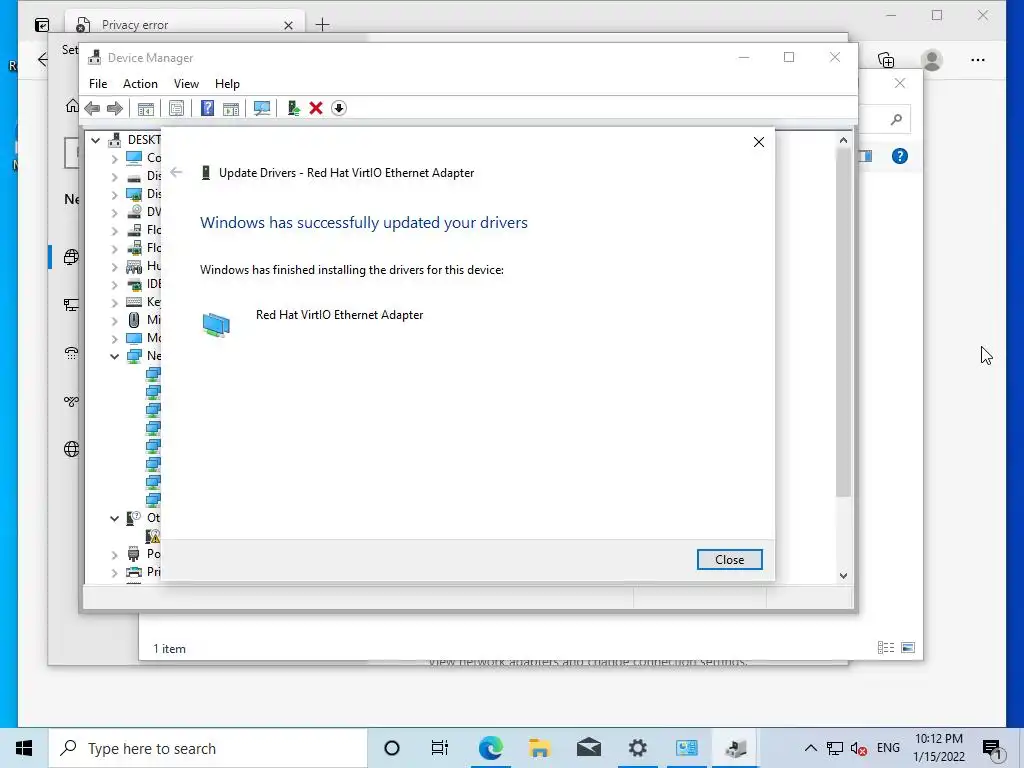Open Microsoft Edge from the taskbar
The height and width of the screenshot is (768, 1024).
(490, 748)
